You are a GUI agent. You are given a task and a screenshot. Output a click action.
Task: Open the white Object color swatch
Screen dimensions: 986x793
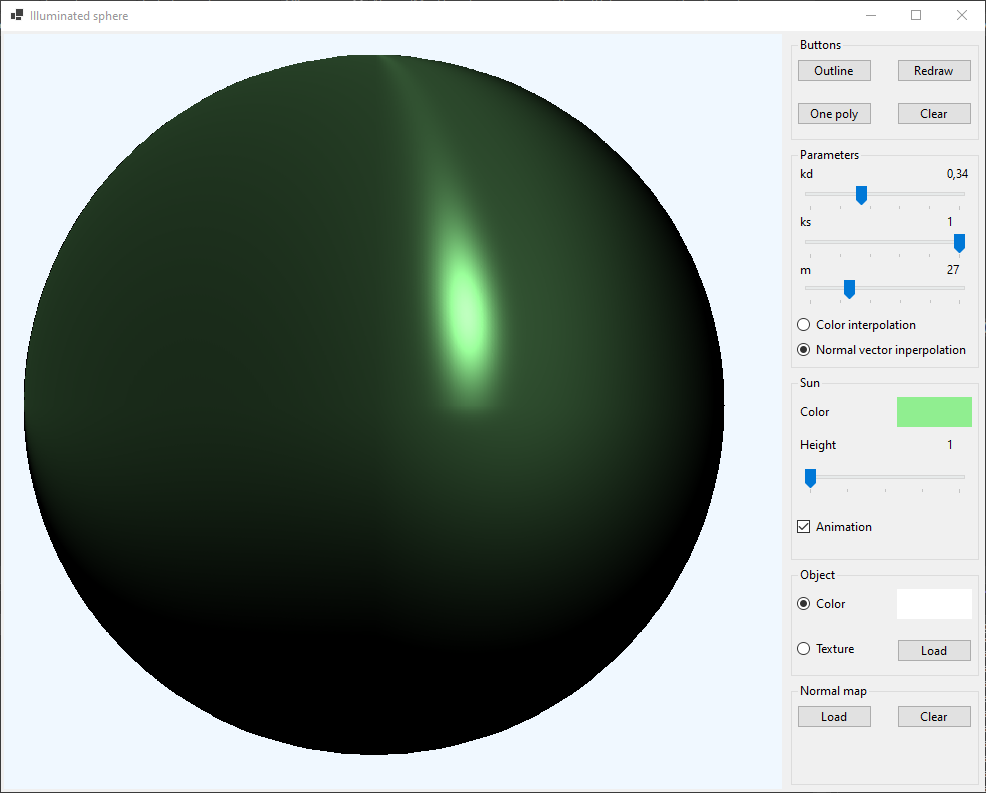point(934,604)
